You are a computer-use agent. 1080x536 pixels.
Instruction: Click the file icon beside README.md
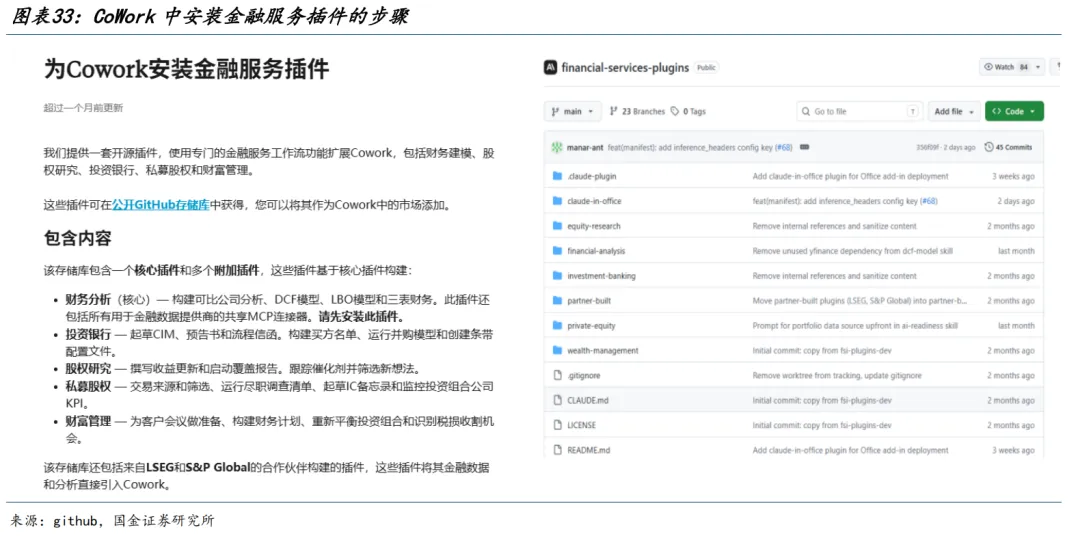tap(557, 450)
